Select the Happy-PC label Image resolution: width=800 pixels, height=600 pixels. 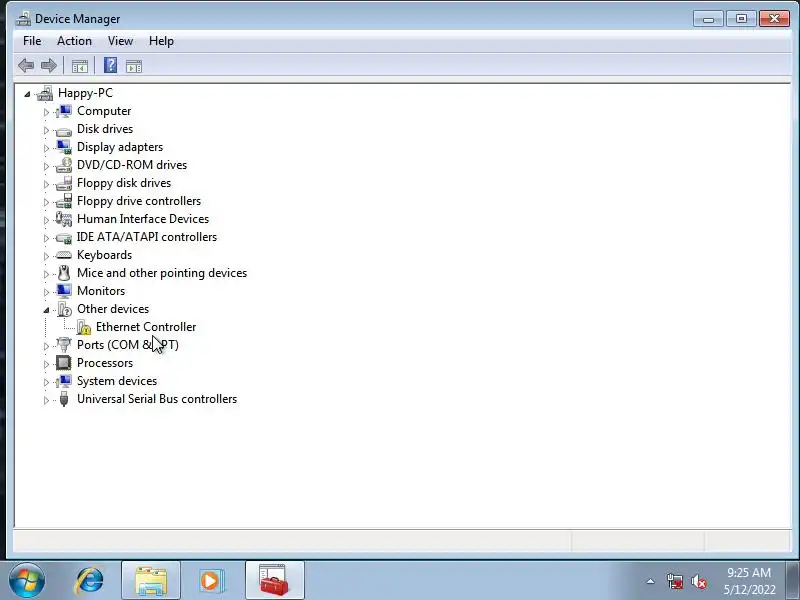coord(85,93)
